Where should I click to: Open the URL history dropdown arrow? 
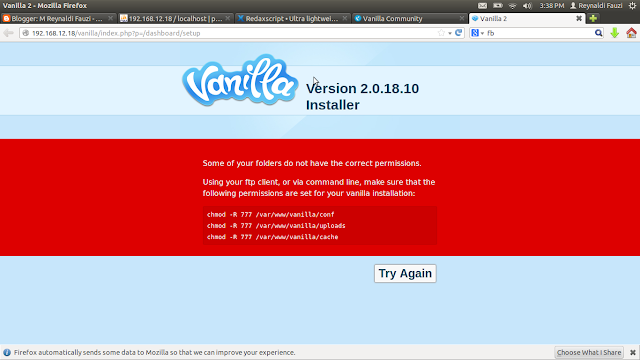tap(450, 33)
